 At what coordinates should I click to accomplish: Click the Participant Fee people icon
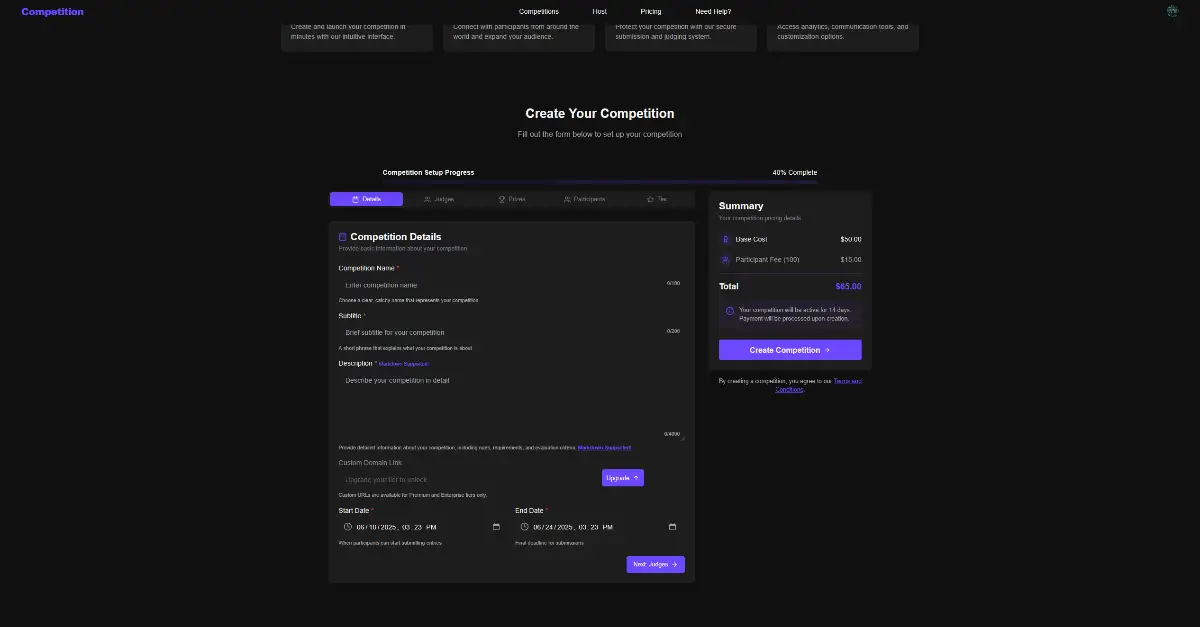(726, 260)
